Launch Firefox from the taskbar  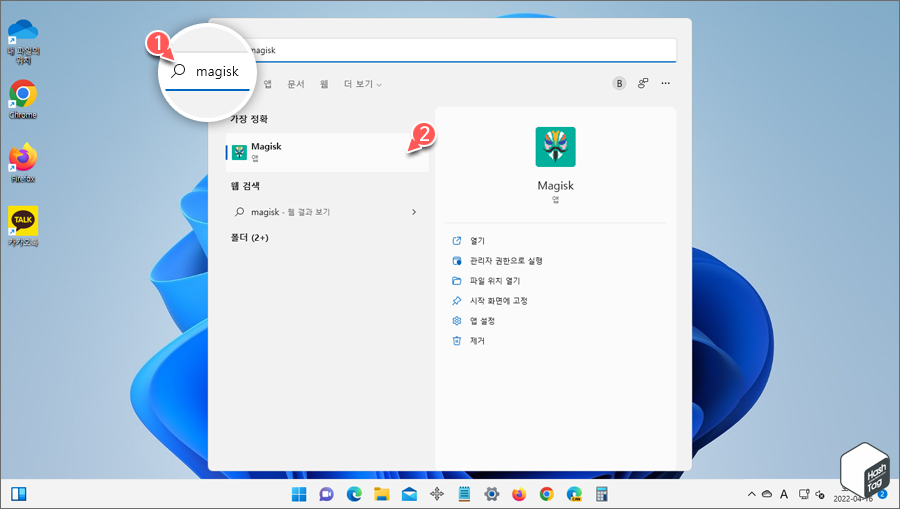click(519, 494)
